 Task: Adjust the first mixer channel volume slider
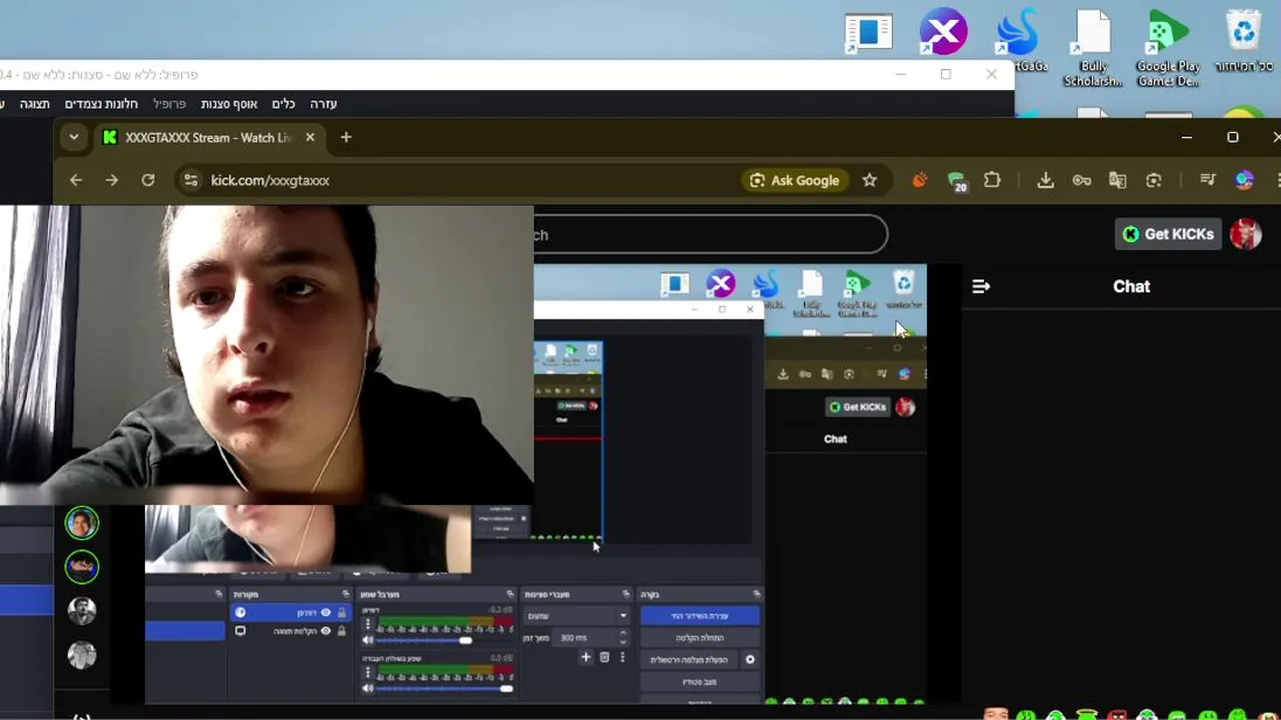444,640
